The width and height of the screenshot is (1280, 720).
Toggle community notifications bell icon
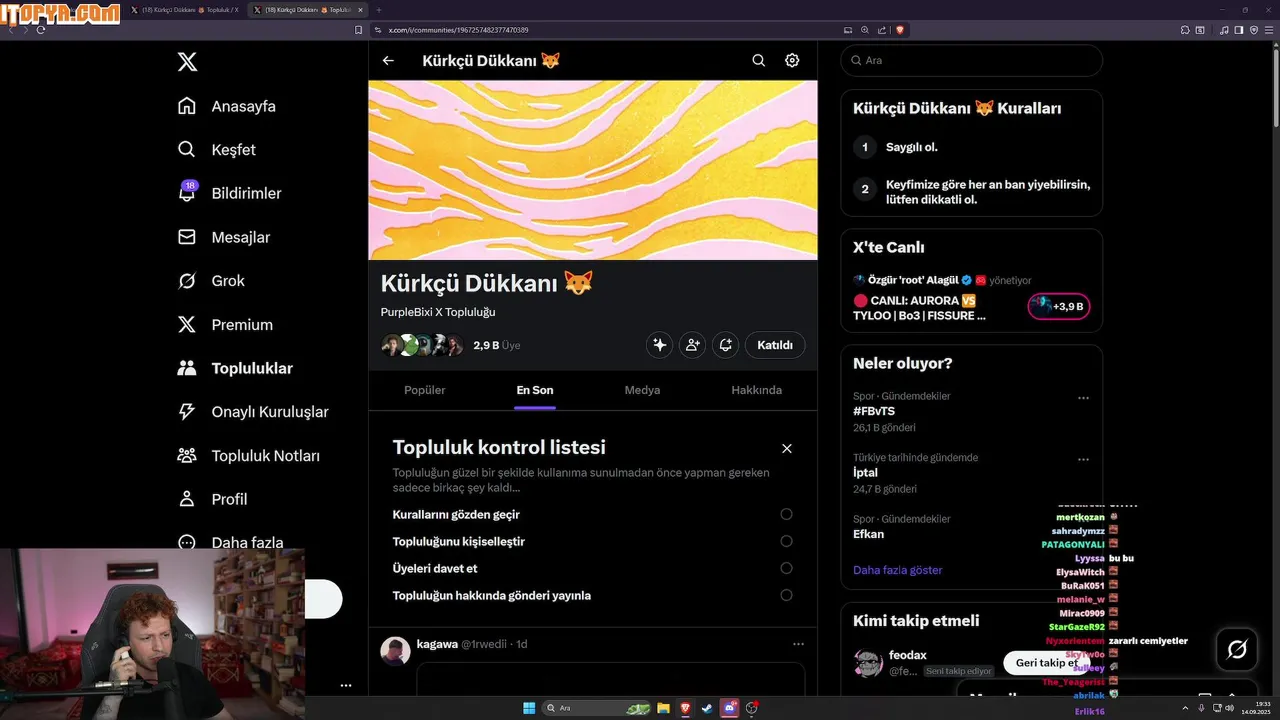(725, 345)
